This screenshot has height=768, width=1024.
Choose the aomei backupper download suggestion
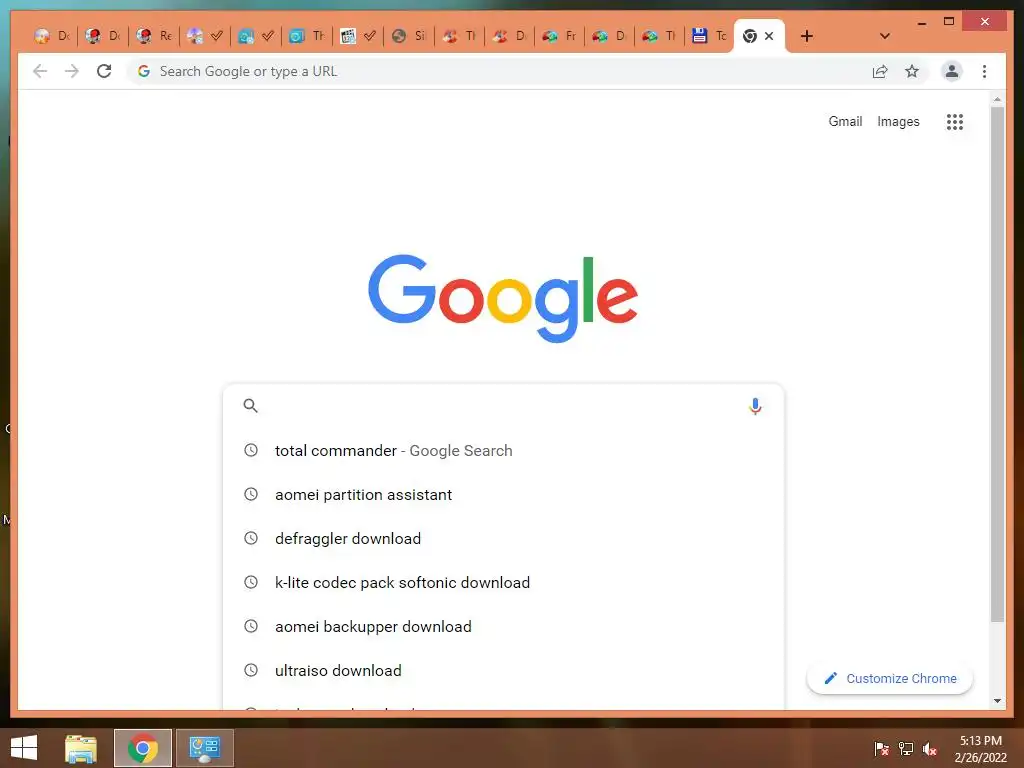tap(503, 626)
